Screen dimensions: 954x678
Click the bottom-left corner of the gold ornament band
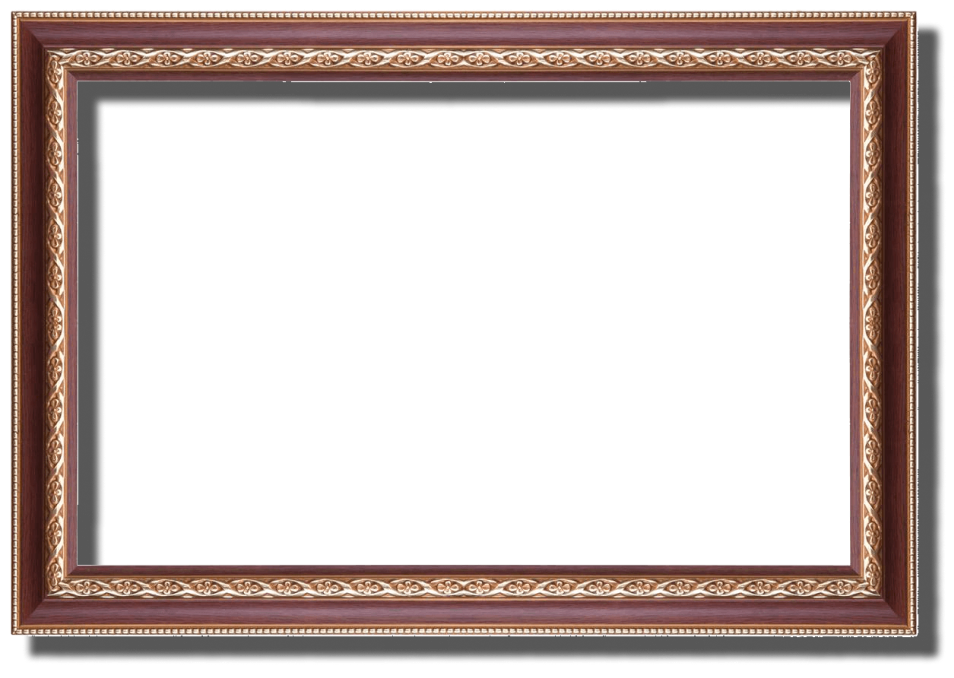pos(55,587)
